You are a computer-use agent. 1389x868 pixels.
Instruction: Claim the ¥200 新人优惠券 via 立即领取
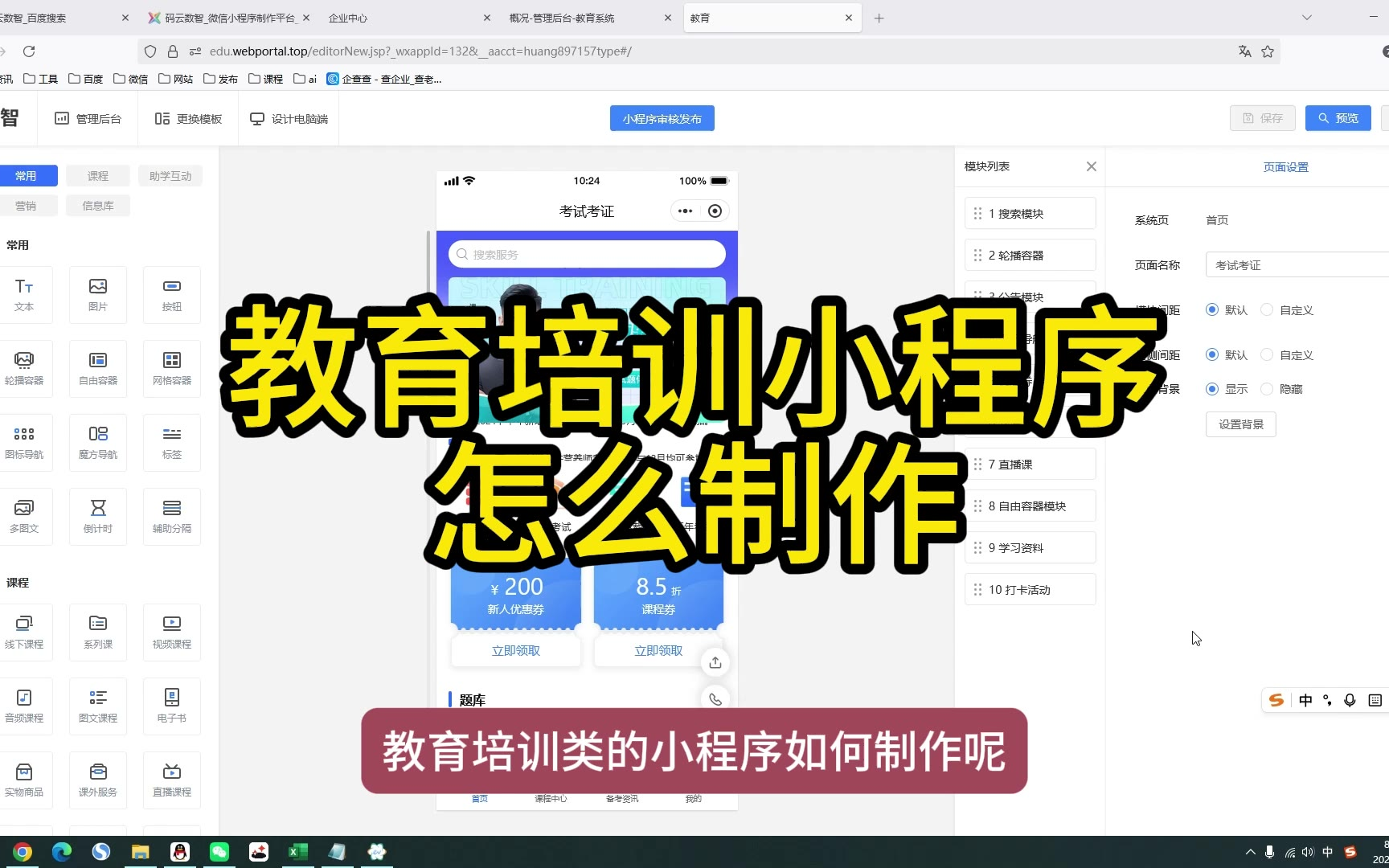(516, 651)
